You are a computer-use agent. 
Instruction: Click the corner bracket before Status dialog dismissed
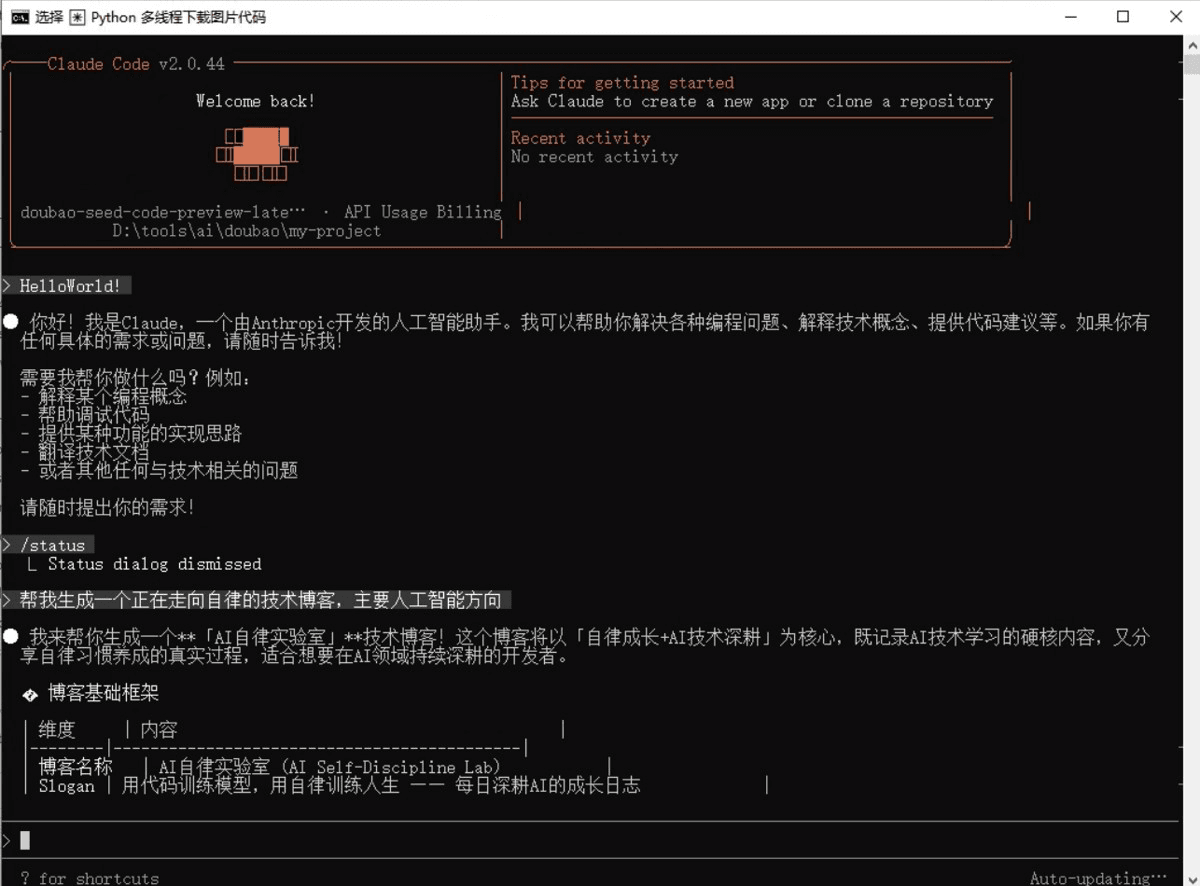(33, 564)
